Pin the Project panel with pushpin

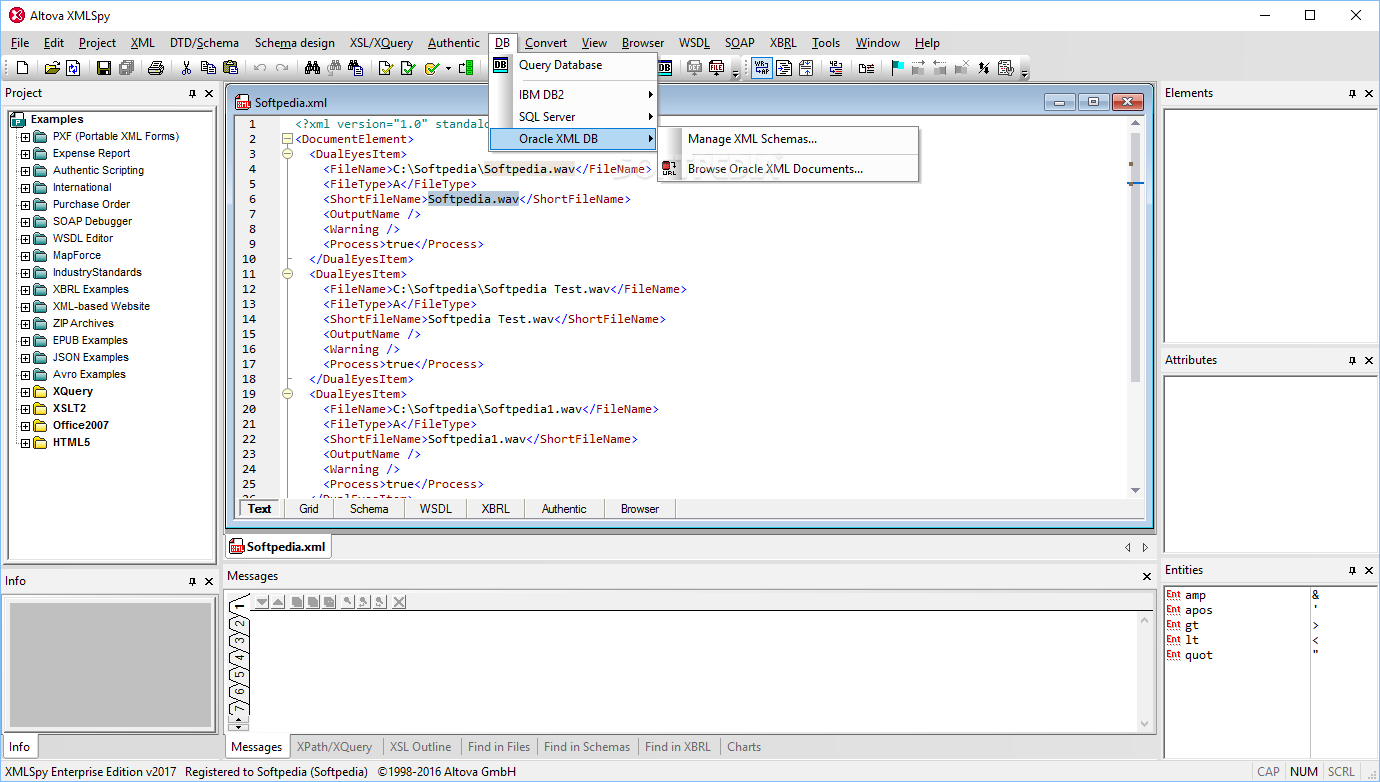pyautogui.click(x=193, y=93)
